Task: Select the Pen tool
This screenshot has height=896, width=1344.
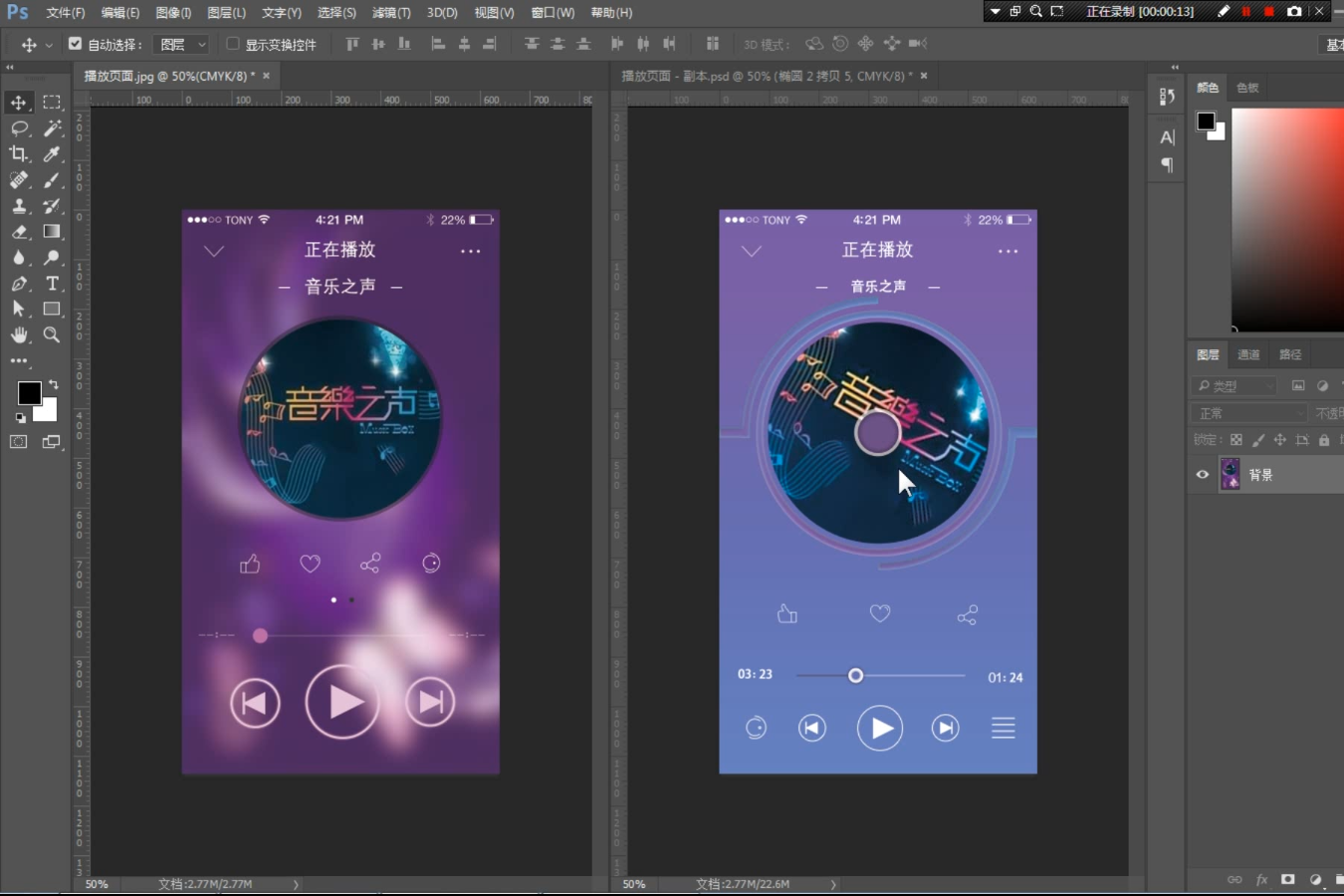Action: pos(19,284)
